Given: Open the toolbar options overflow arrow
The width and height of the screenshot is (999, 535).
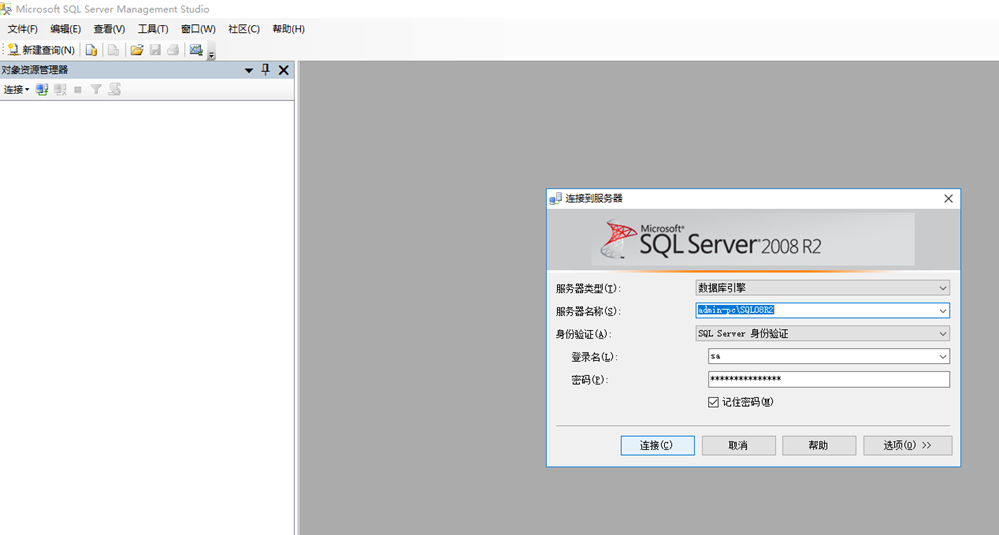Looking at the screenshot, I should click(212, 55).
